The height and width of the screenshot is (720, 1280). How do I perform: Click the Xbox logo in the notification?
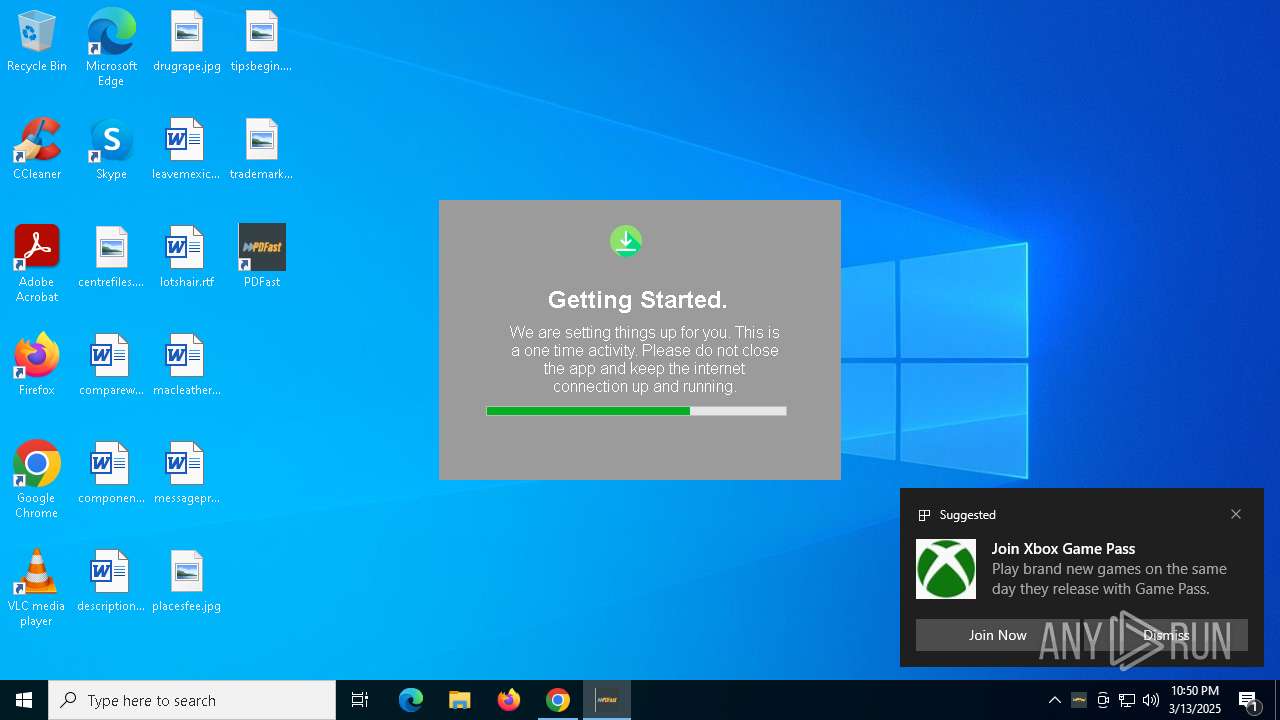(x=946, y=569)
